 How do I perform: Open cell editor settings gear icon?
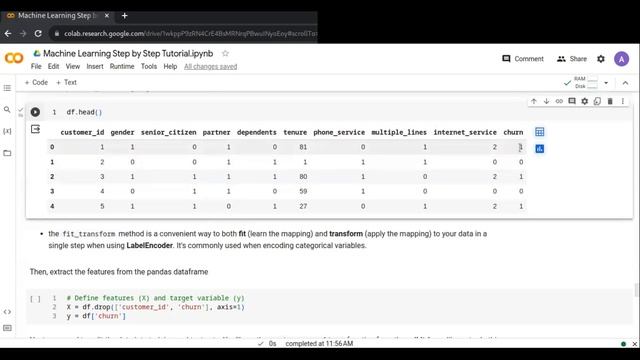[x=584, y=101]
